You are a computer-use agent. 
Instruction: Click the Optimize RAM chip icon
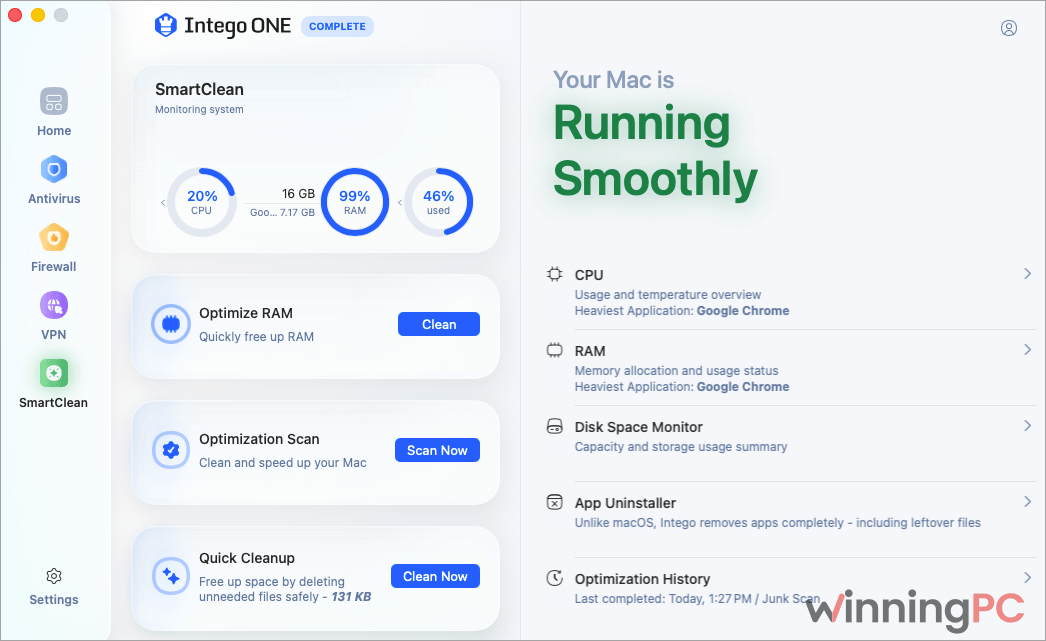tap(171, 324)
